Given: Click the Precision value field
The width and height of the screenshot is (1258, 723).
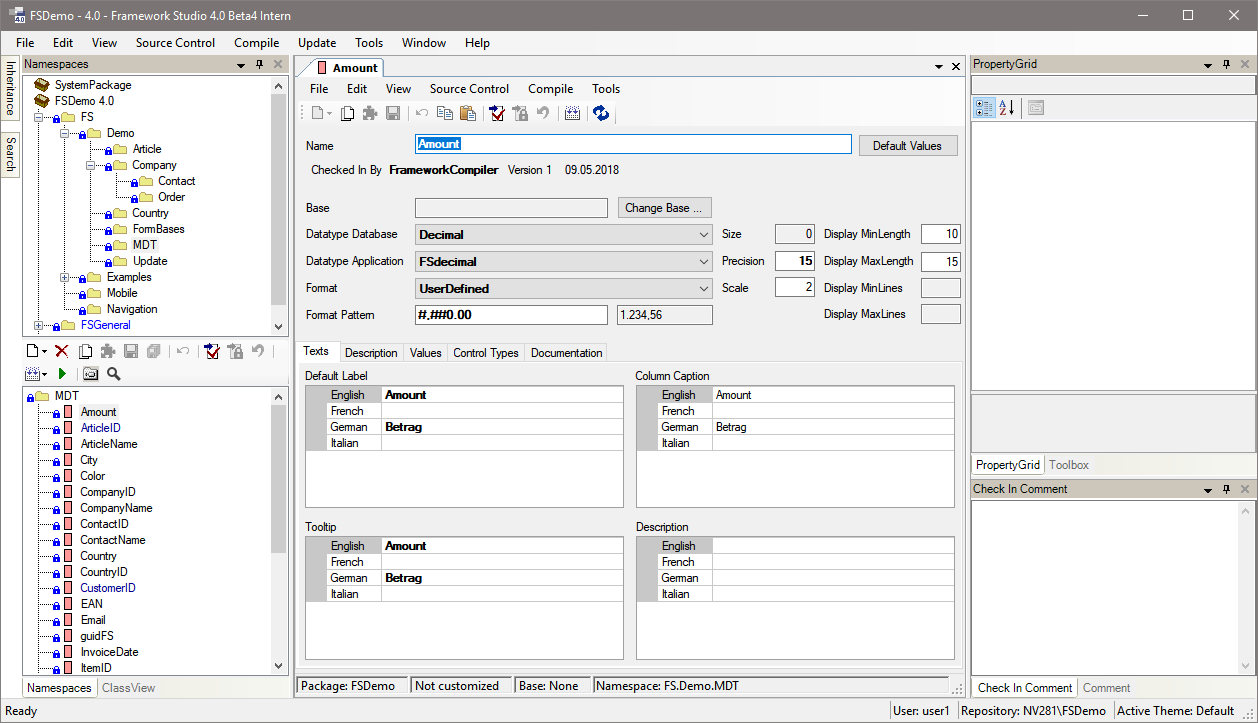Looking at the screenshot, I should tap(796, 262).
